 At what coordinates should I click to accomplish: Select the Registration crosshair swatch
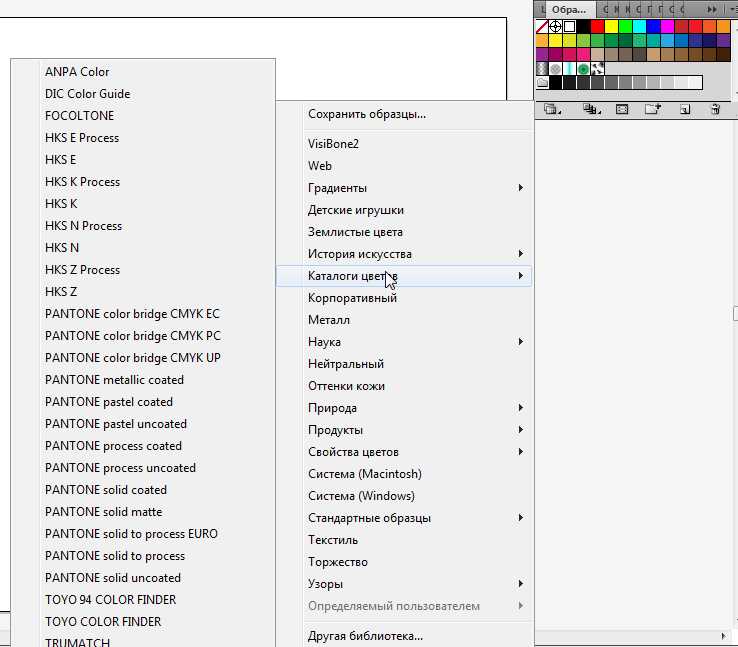[x=555, y=26]
